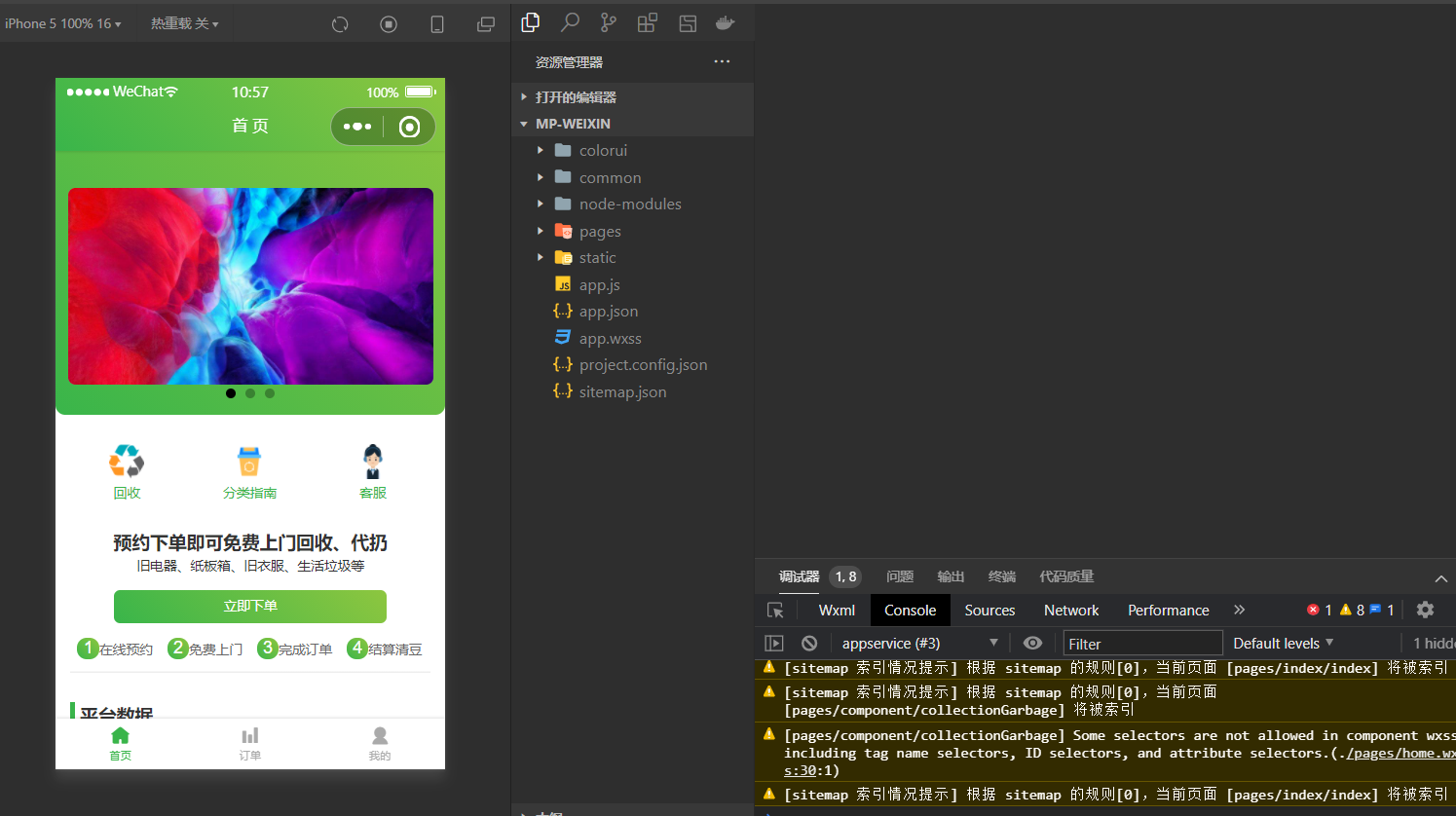Toggle live expression eye icon

(x=1033, y=643)
